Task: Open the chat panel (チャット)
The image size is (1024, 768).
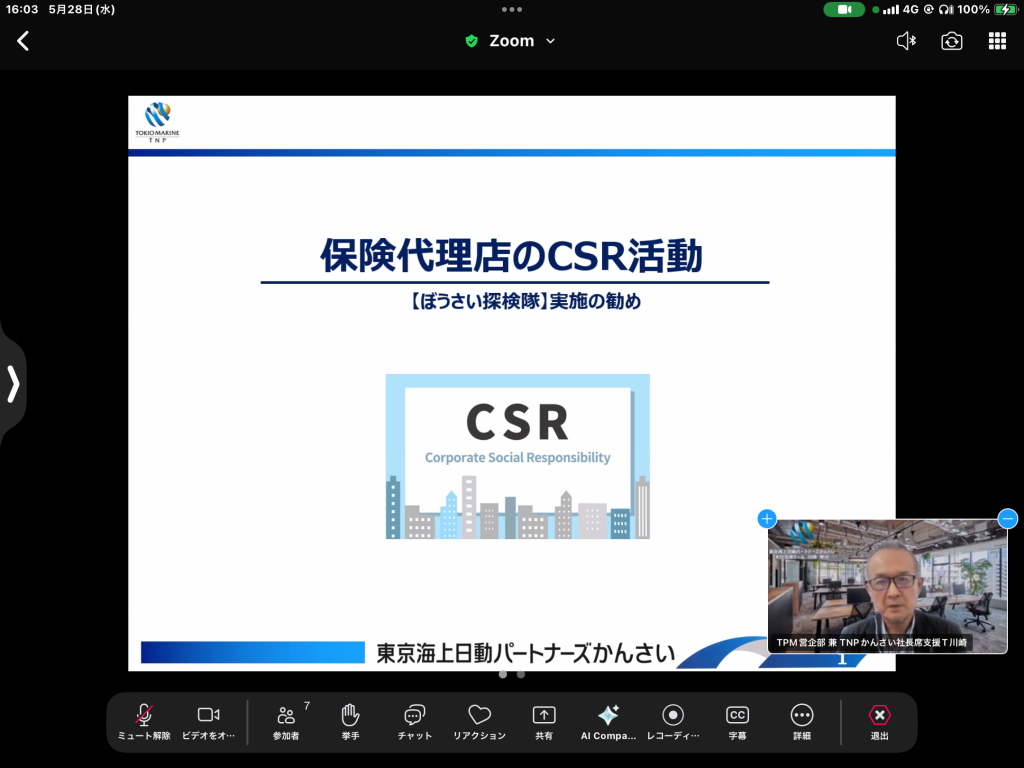Action: [x=415, y=722]
